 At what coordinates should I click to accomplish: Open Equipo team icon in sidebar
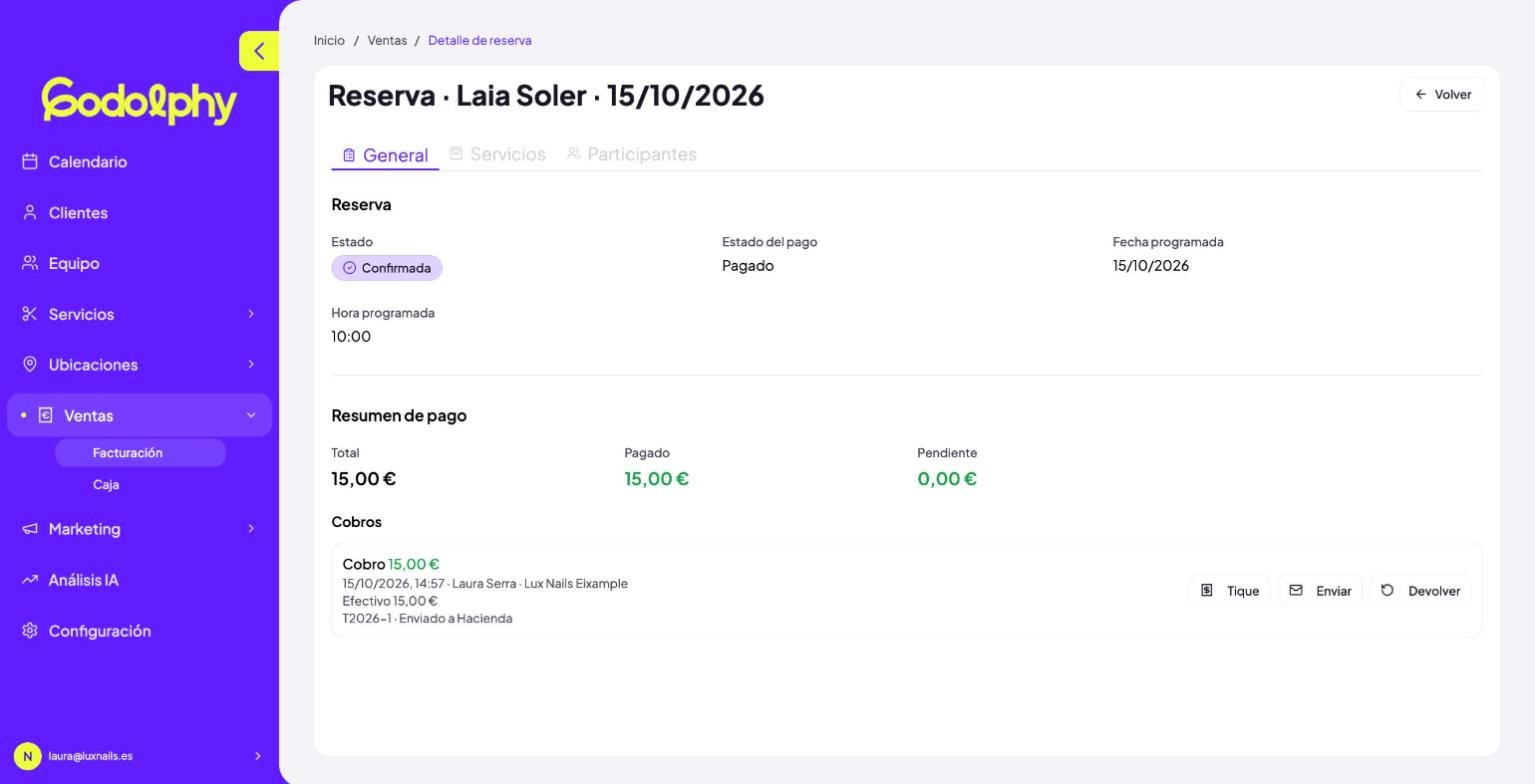pos(30,263)
